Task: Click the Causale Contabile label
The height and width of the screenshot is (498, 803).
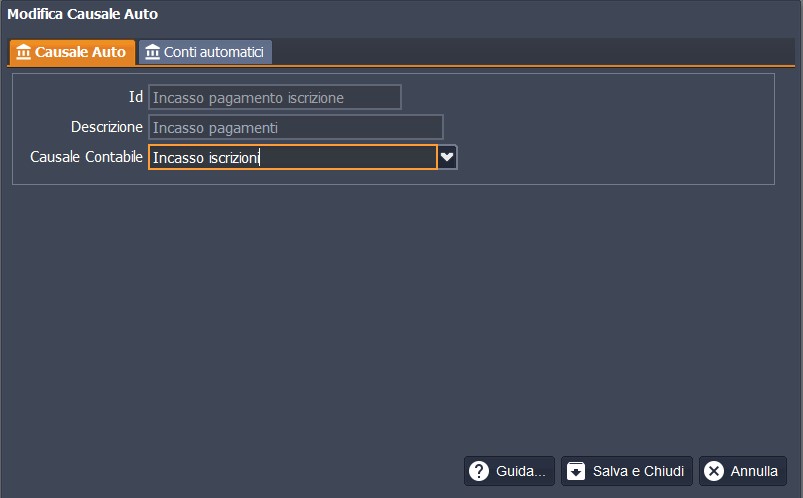Action: (x=87, y=158)
